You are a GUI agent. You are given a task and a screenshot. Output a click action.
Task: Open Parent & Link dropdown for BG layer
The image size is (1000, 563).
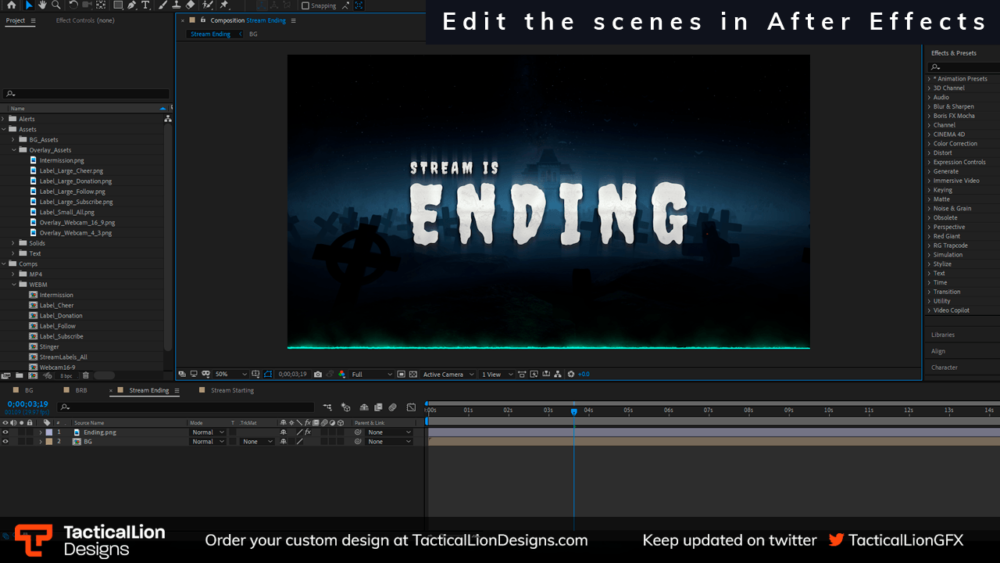point(389,441)
